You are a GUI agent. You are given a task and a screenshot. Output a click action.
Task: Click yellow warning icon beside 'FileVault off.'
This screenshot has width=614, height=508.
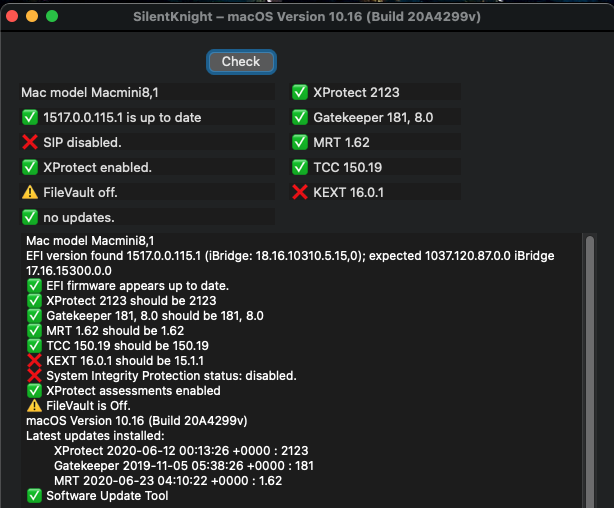pyautogui.click(x=30, y=192)
